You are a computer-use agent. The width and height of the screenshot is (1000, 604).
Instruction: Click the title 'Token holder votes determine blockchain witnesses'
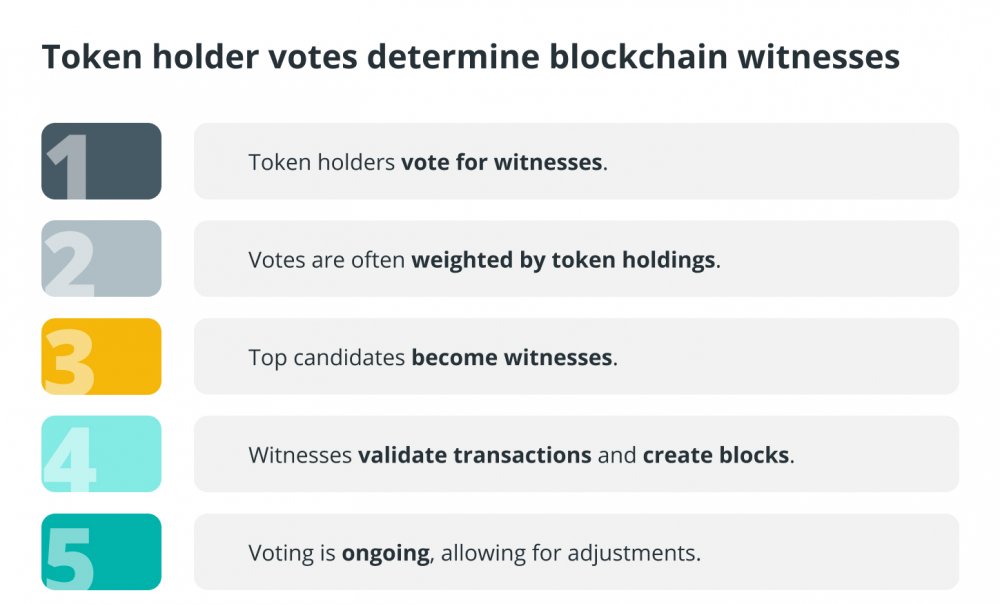[471, 57]
